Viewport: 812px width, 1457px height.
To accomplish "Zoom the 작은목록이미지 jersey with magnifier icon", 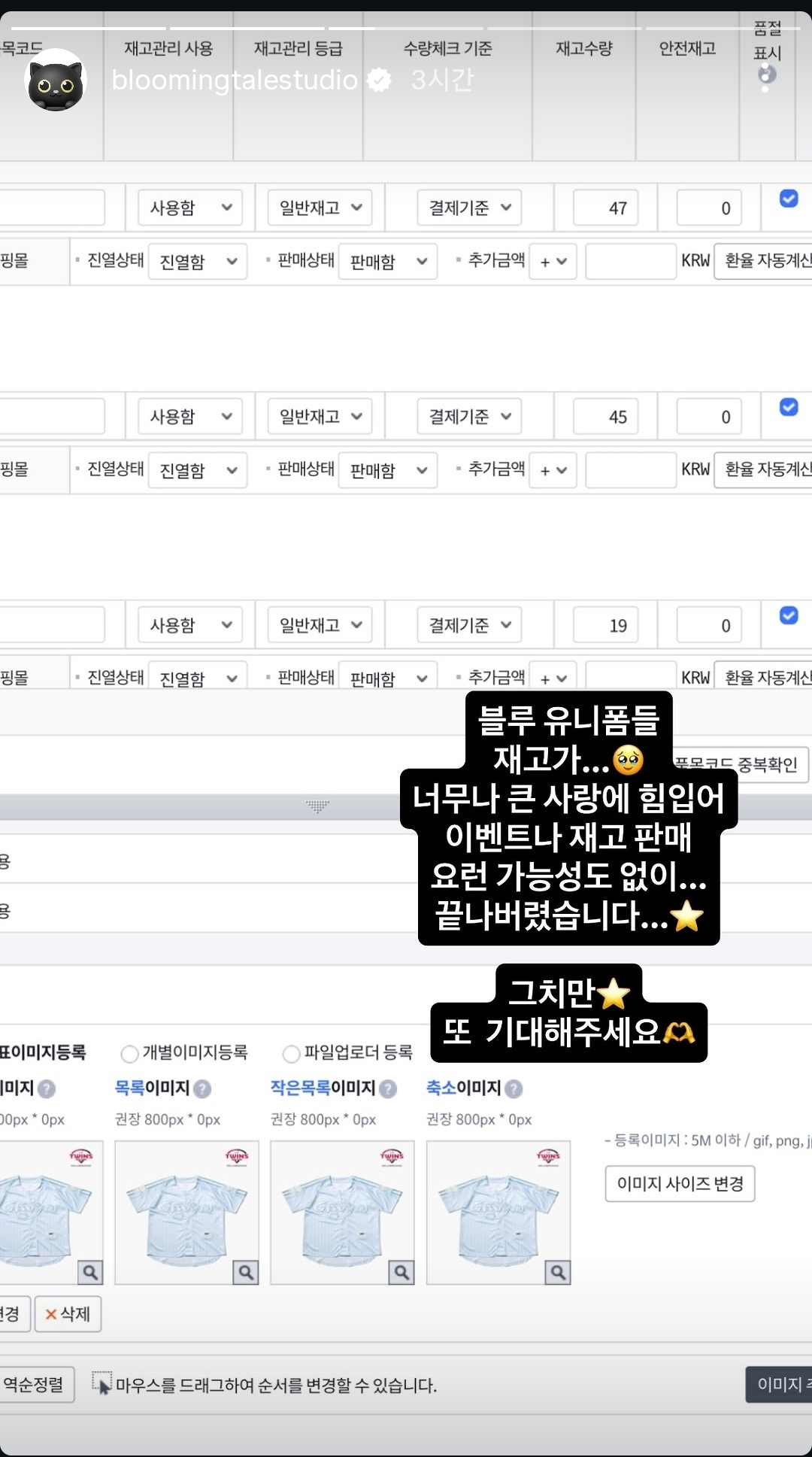I will pos(401,1272).
